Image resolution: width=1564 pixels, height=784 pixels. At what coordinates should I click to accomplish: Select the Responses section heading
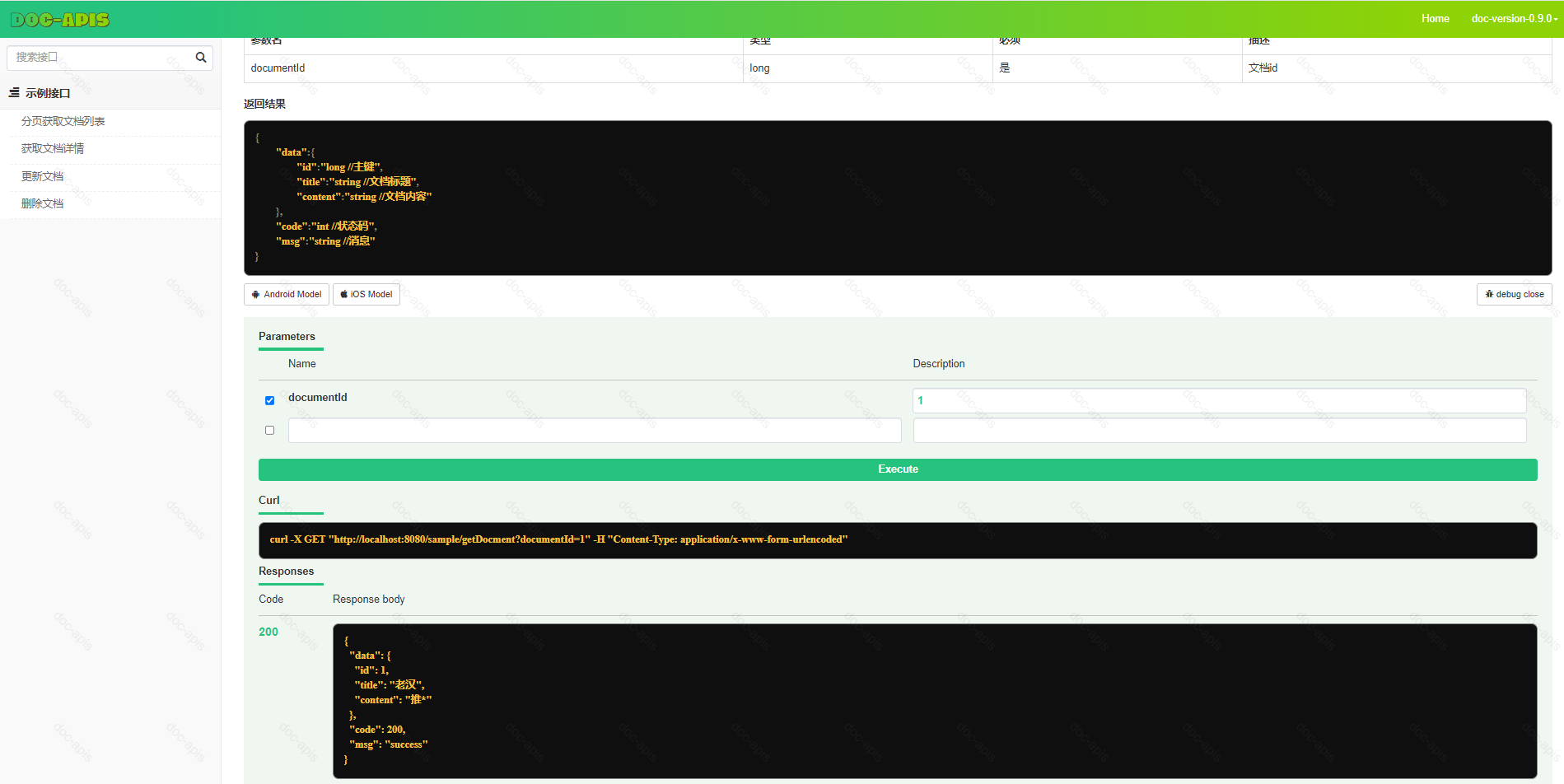pos(286,572)
